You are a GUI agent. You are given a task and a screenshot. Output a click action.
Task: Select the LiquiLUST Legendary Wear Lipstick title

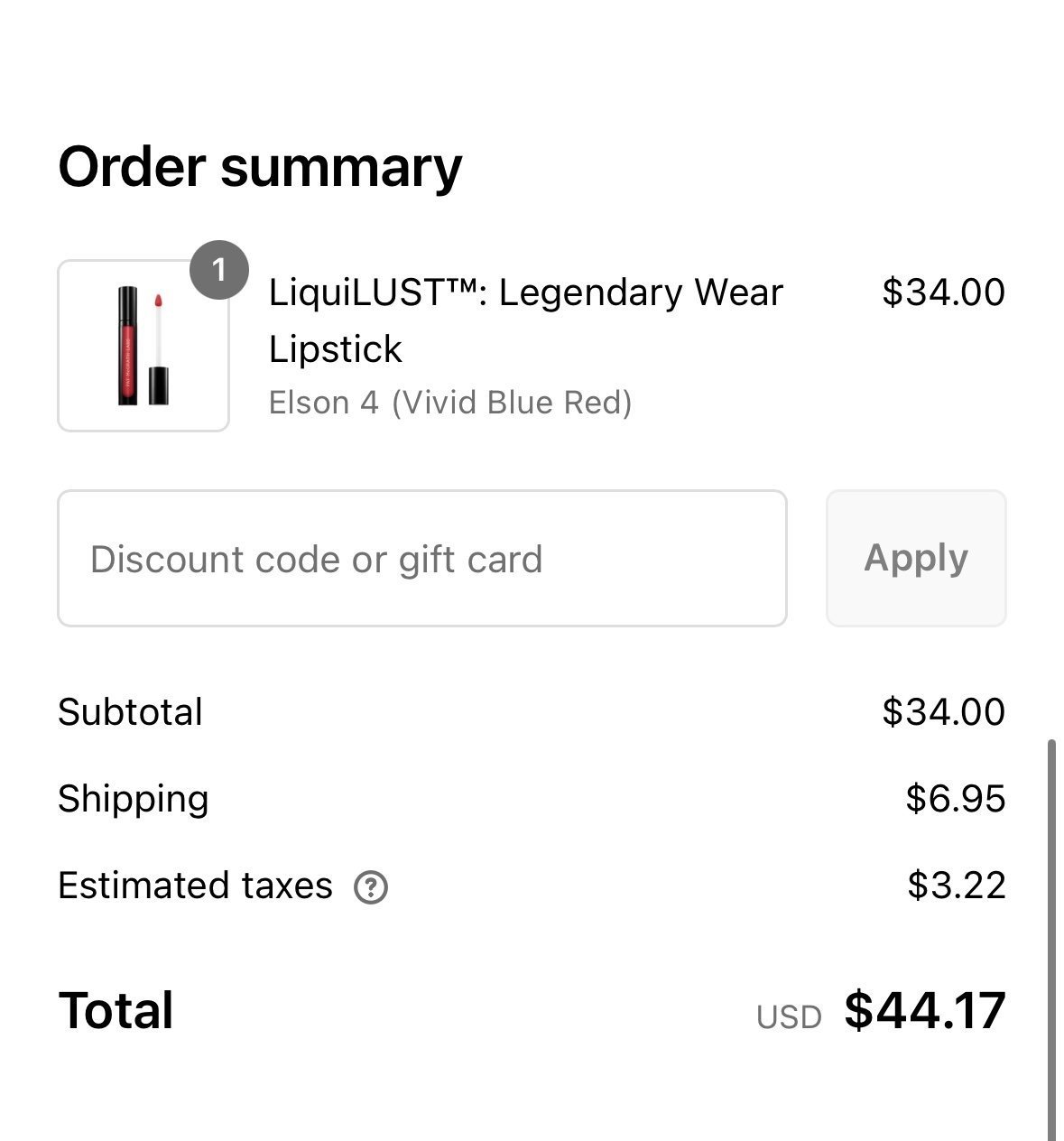pos(526,320)
